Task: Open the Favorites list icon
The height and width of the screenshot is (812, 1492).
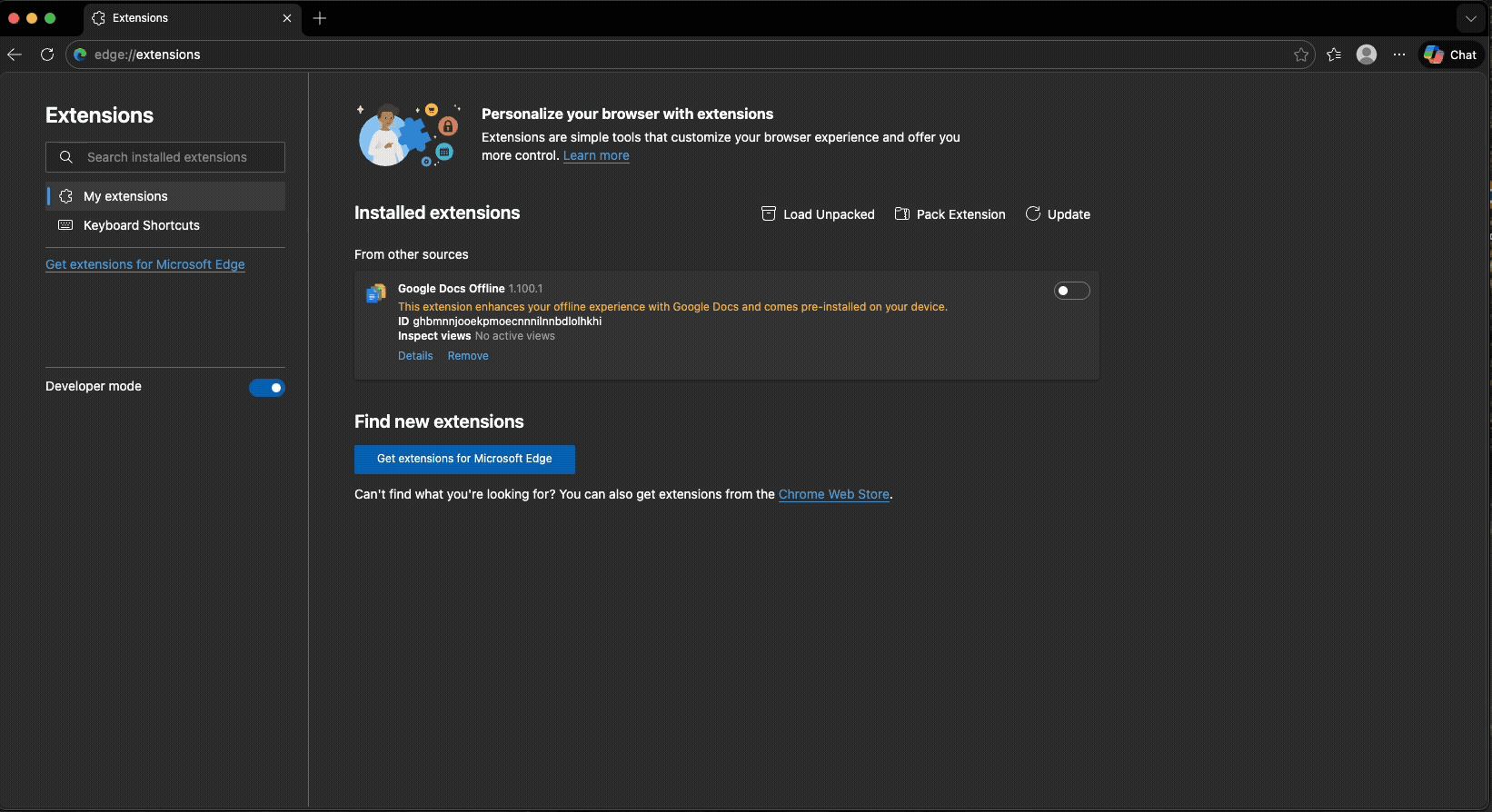Action: pos(1334,54)
